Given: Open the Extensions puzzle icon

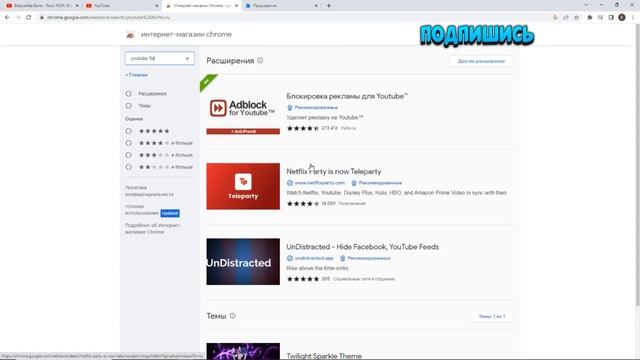Looking at the screenshot, I should pos(589,18).
